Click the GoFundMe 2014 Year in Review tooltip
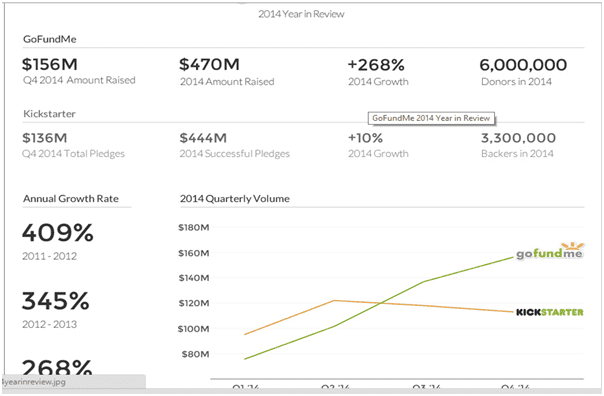The width and height of the screenshot is (604, 396). [x=431, y=118]
